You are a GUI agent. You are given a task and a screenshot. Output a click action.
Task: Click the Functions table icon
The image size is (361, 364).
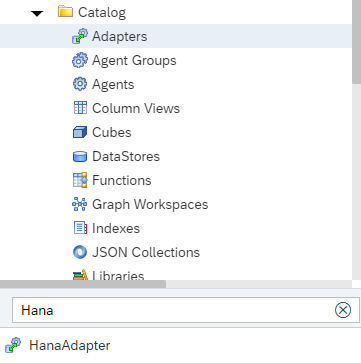pyautogui.click(x=80, y=180)
